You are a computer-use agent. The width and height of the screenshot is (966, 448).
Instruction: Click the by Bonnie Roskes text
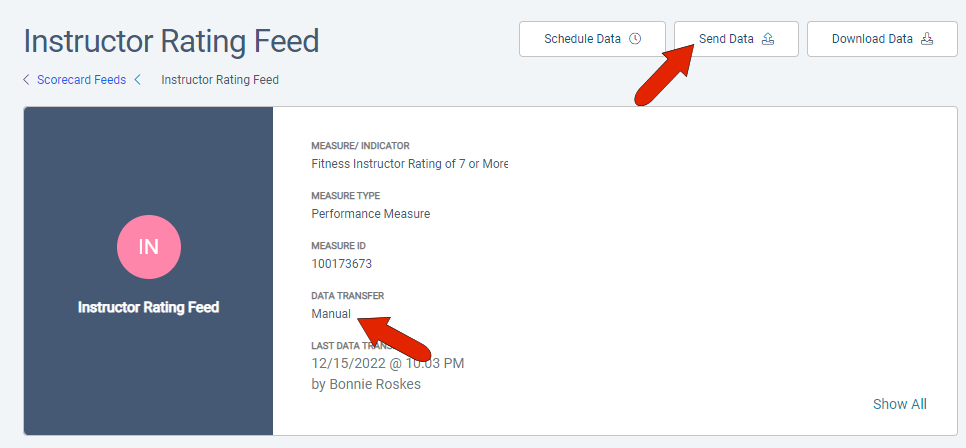[366, 385]
